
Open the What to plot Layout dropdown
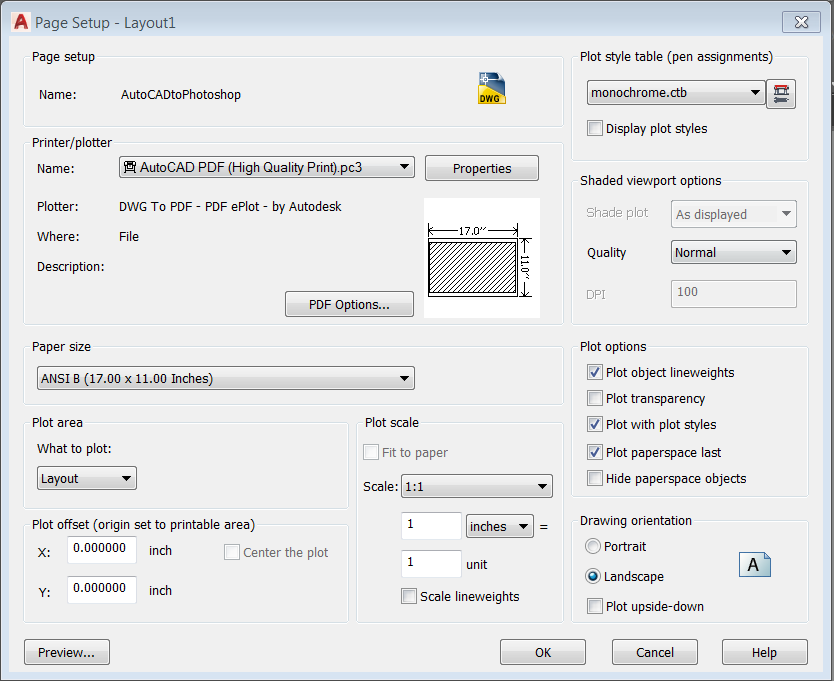click(x=87, y=478)
